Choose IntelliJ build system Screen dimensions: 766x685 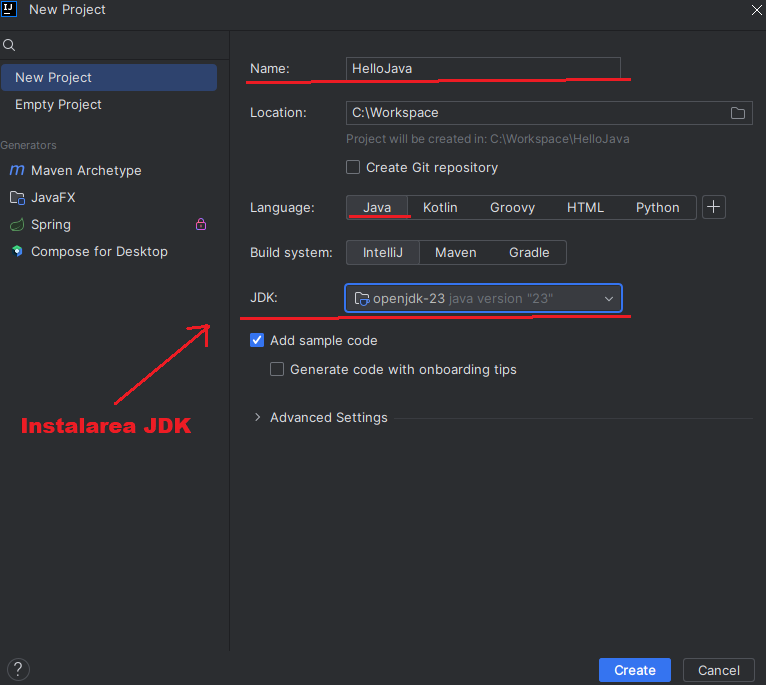[x=383, y=253]
